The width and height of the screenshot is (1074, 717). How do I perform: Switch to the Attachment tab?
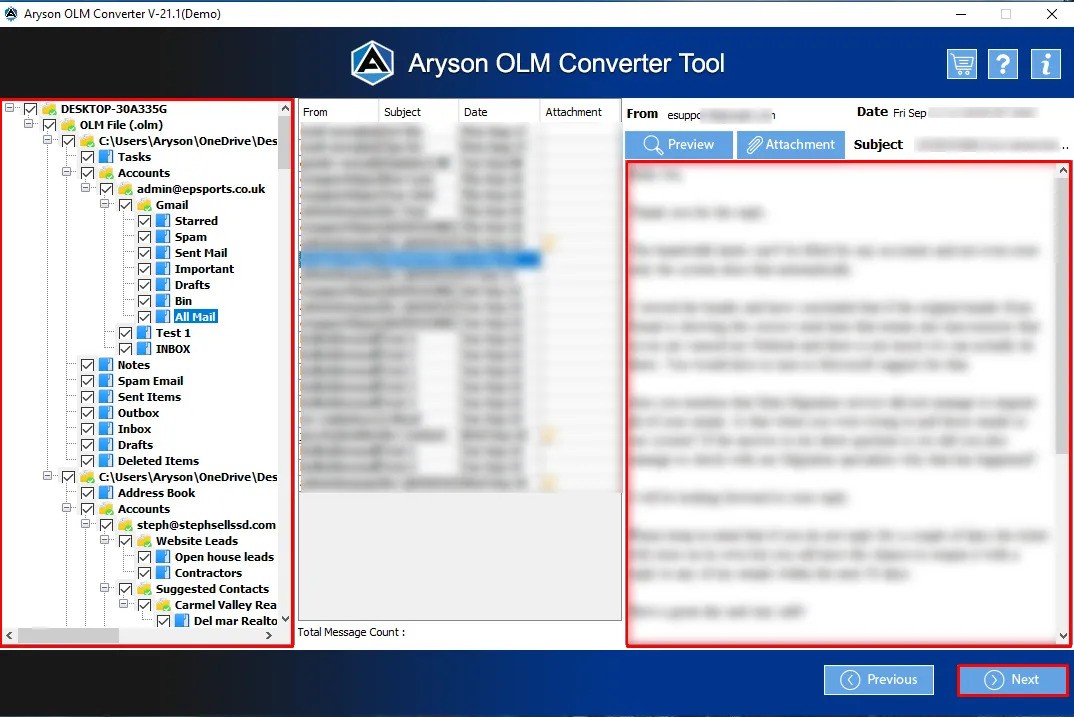[791, 144]
